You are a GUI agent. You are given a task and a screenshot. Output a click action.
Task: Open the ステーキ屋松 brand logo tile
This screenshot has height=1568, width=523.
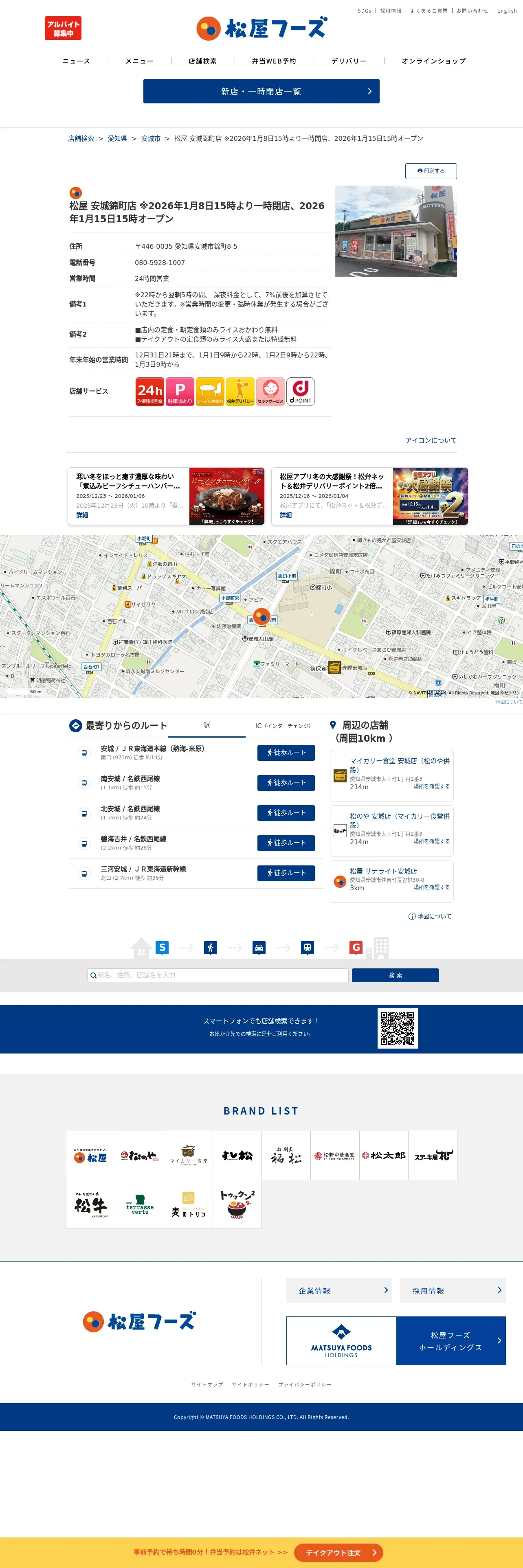pos(433,1155)
